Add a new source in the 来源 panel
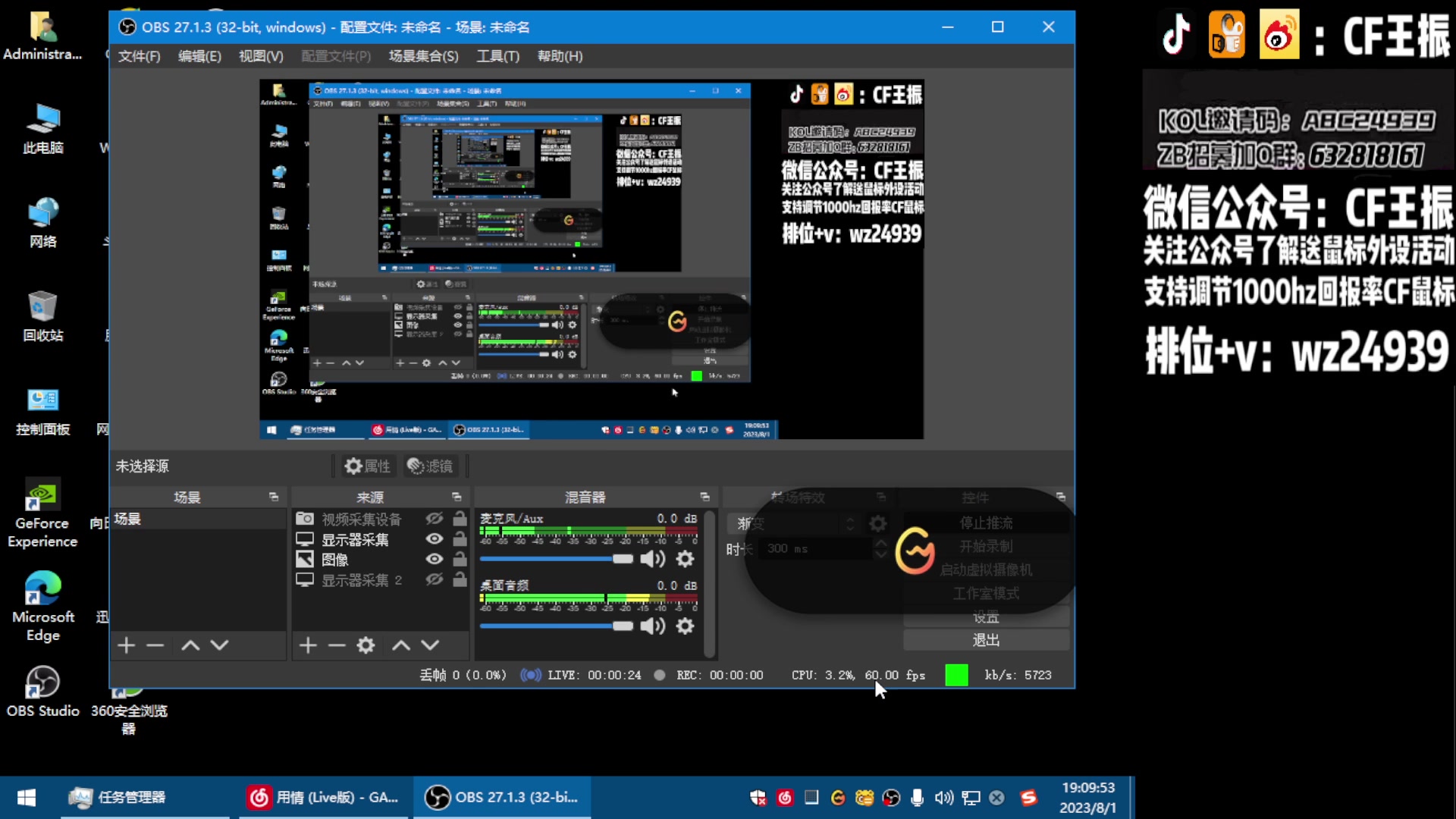This screenshot has height=819, width=1456. (x=308, y=645)
